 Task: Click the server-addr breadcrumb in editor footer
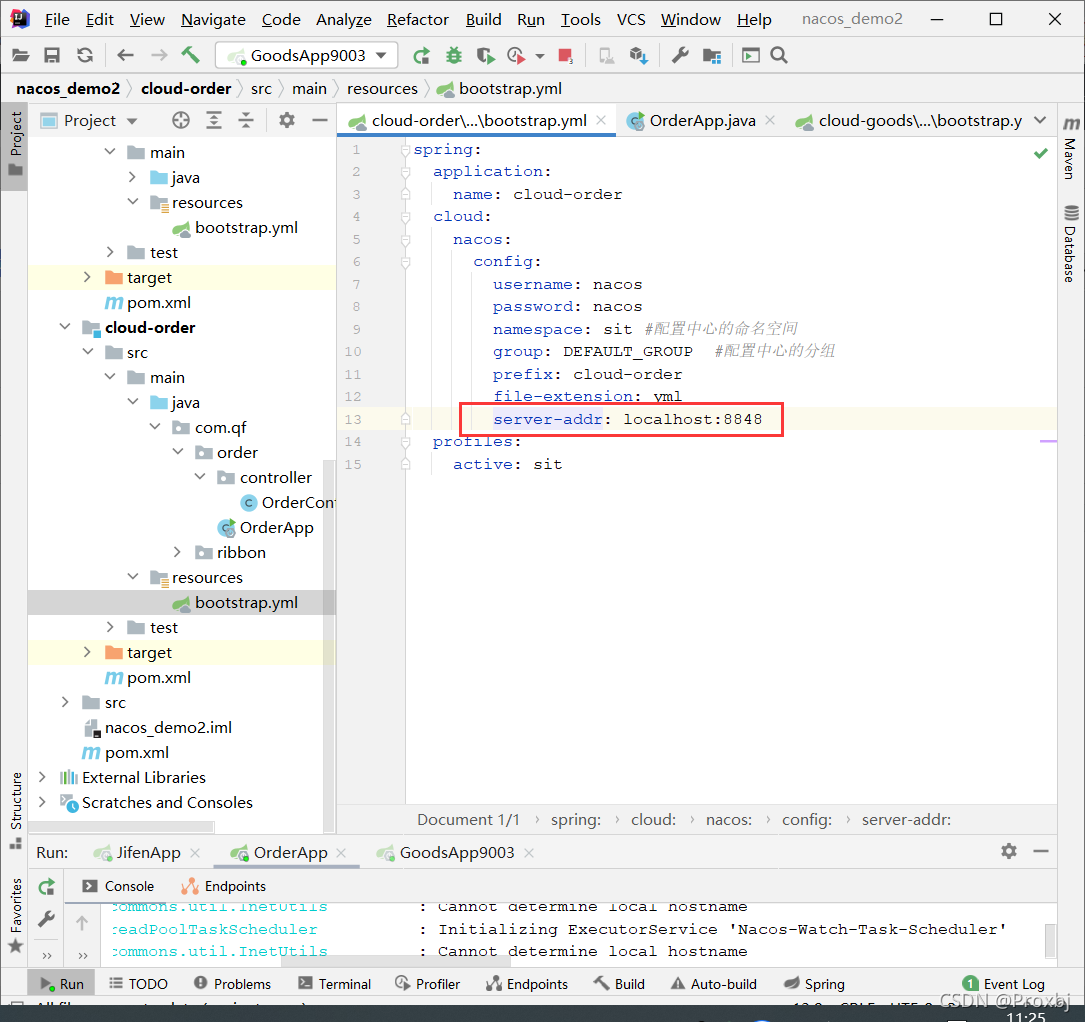point(906,819)
